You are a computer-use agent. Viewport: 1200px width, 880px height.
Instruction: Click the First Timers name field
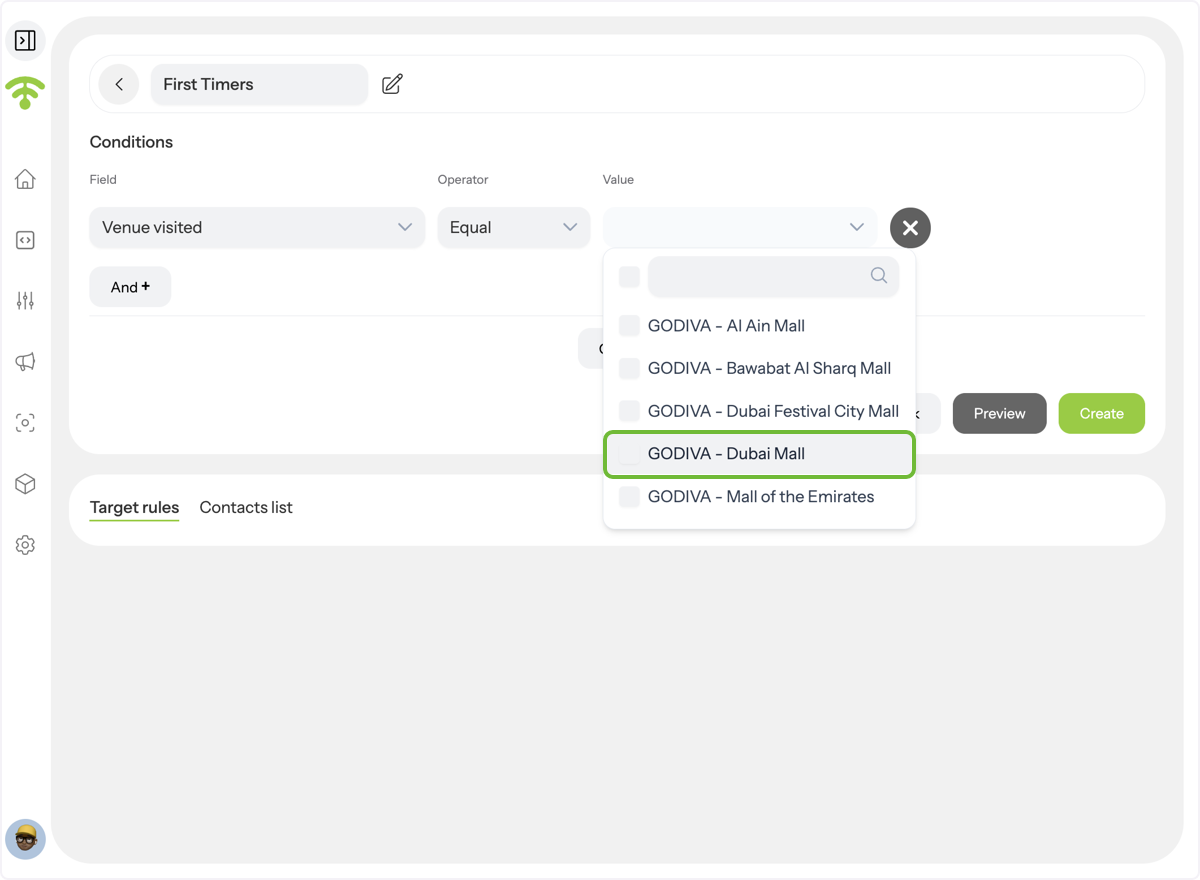(259, 84)
